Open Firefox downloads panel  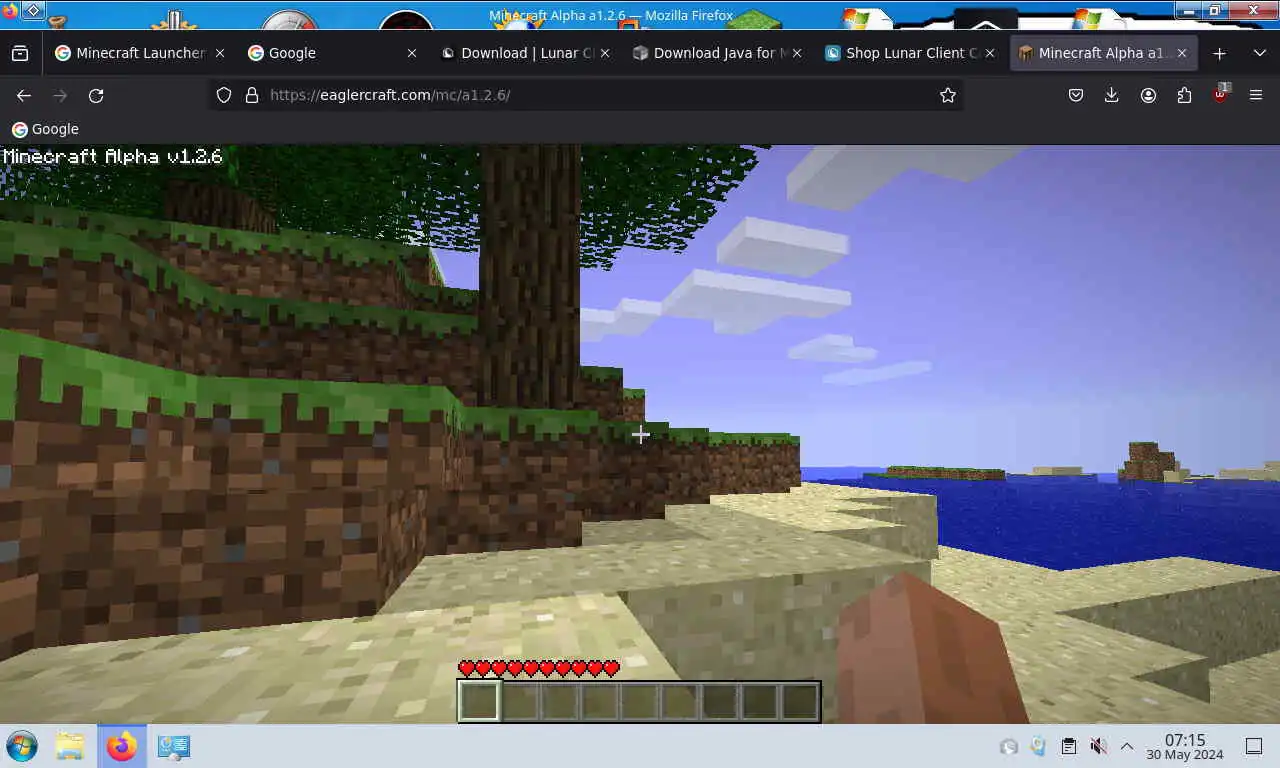(1112, 95)
